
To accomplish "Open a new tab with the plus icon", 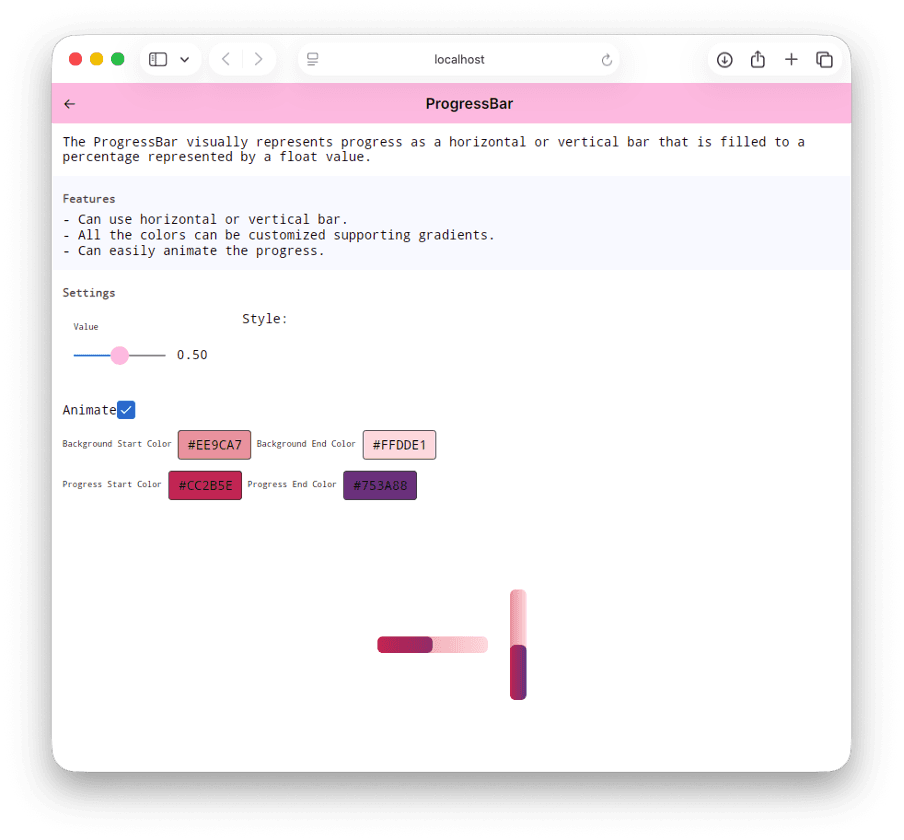I will coord(791,59).
